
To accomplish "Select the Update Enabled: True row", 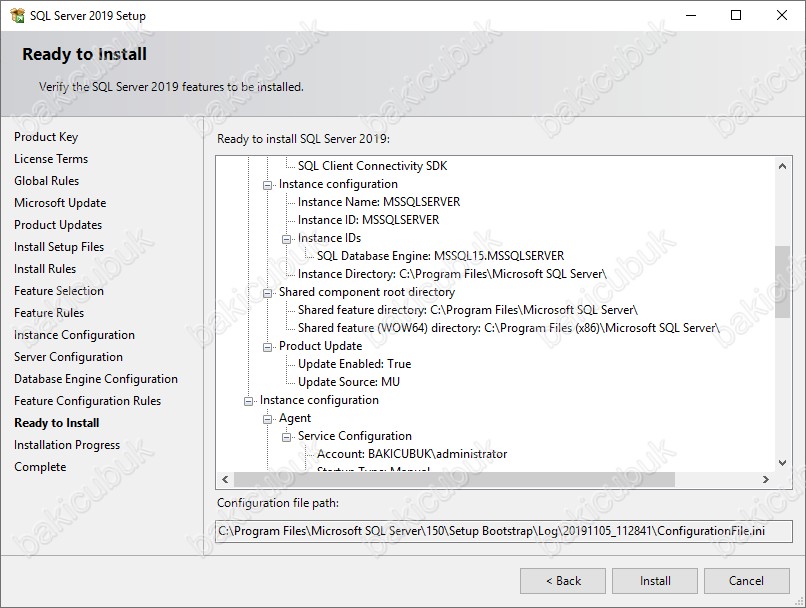I will pyautogui.click(x=355, y=364).
